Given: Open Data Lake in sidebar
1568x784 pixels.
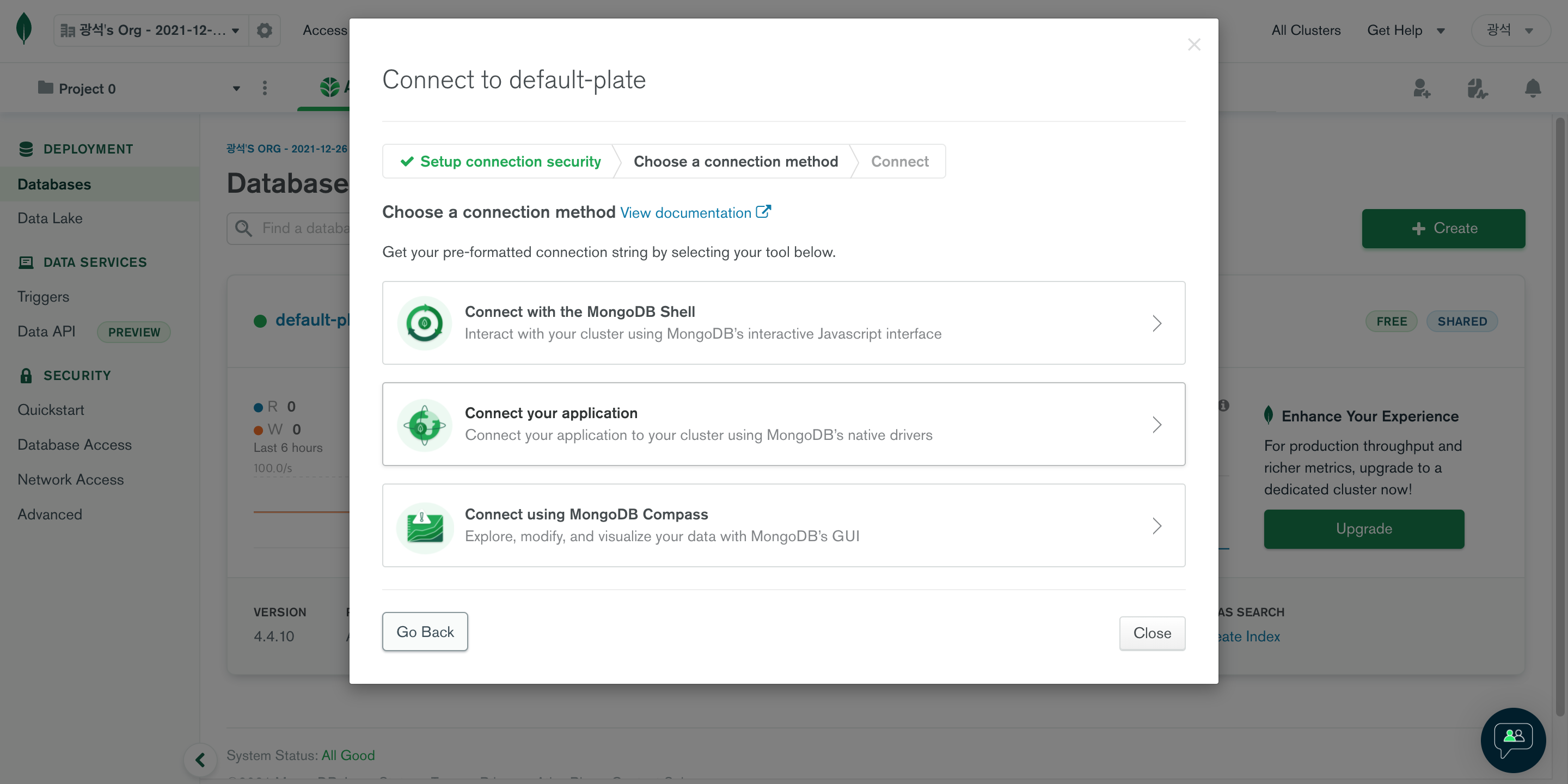Looking at the screenshot, I should tap(50, 218).
